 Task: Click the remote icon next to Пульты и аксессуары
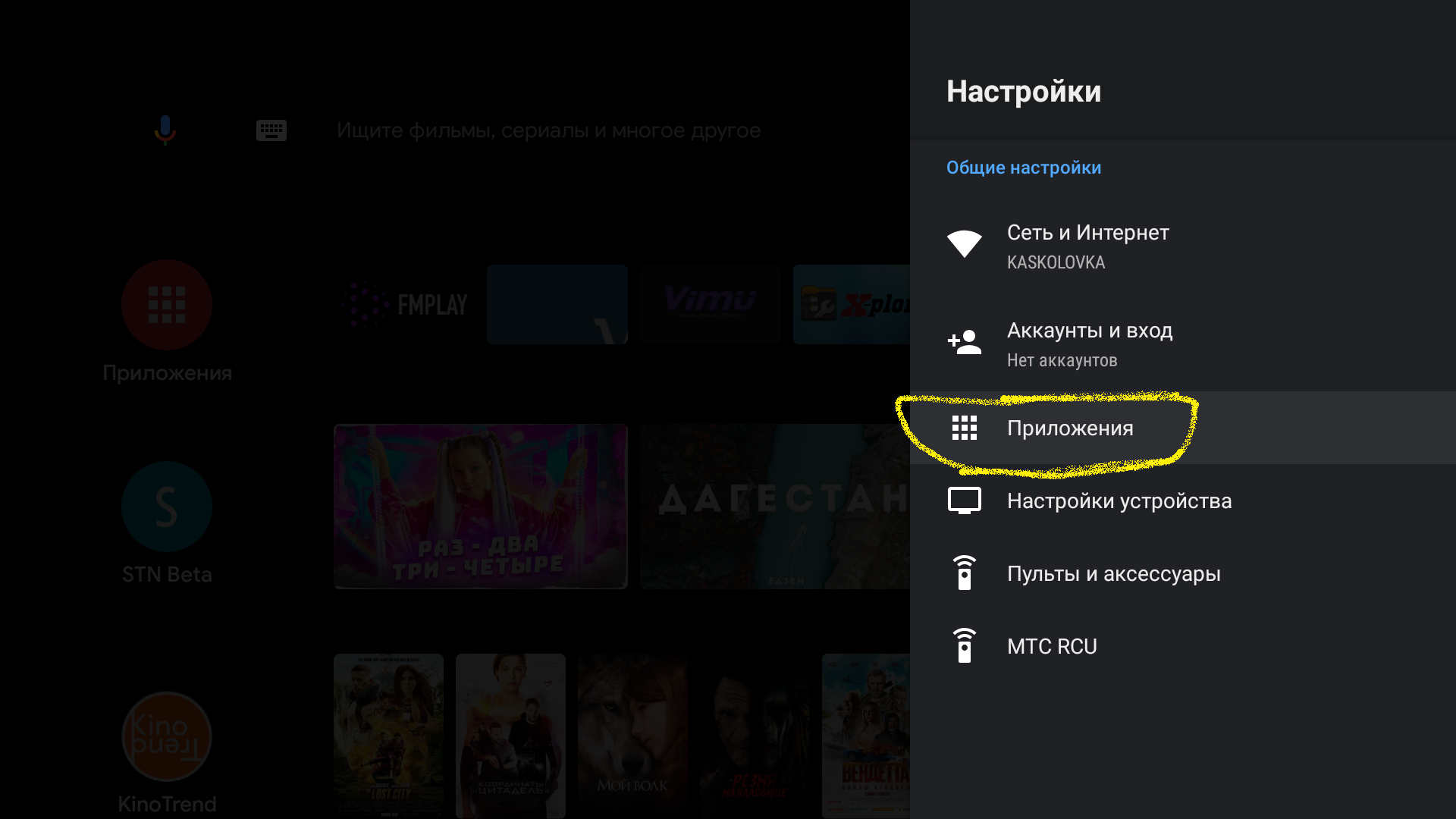pyautogui.click(x=964, y=573)
